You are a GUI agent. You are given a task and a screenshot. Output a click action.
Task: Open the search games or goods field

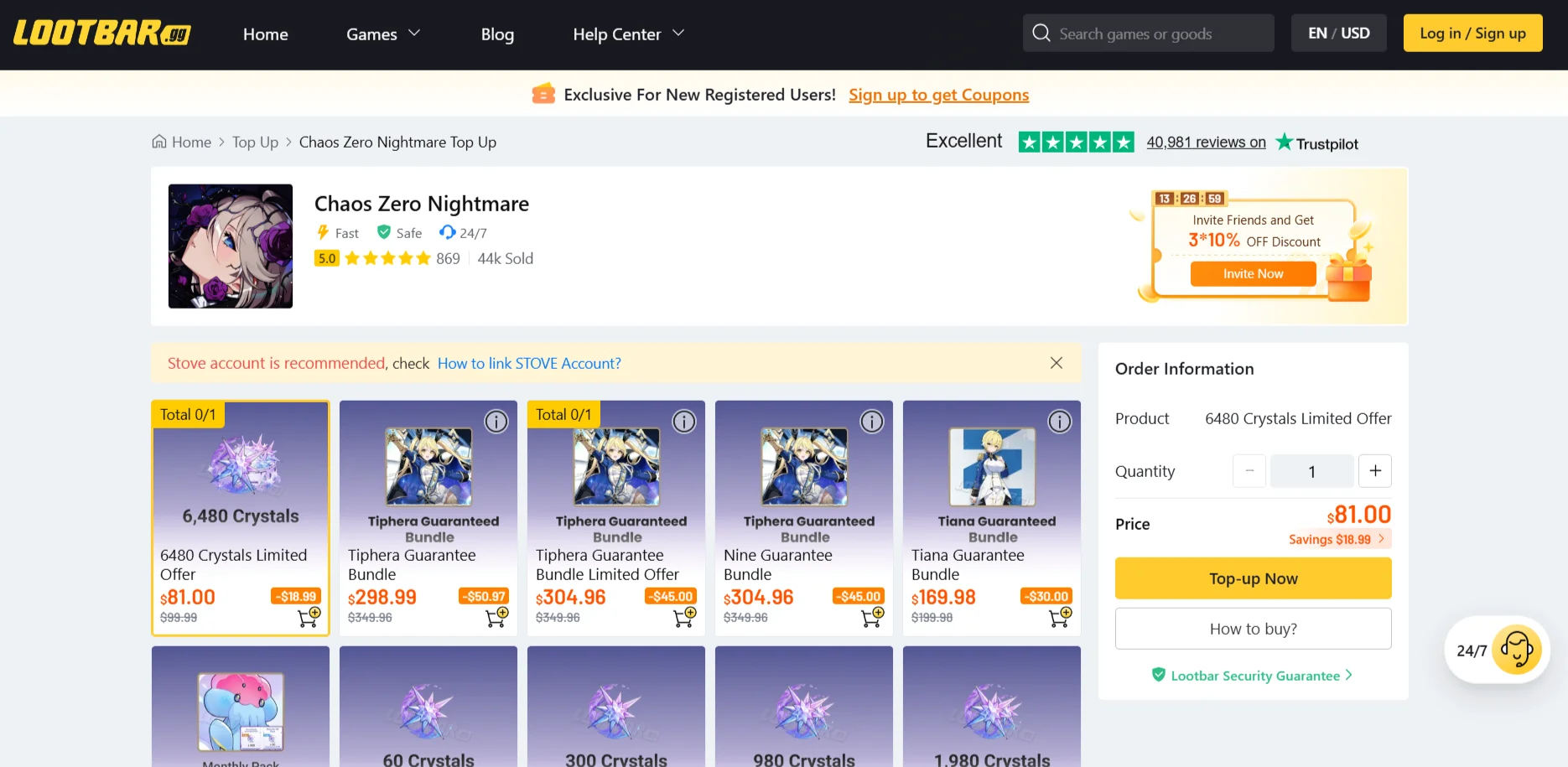pyautogui.click(x=1147, y=33)
